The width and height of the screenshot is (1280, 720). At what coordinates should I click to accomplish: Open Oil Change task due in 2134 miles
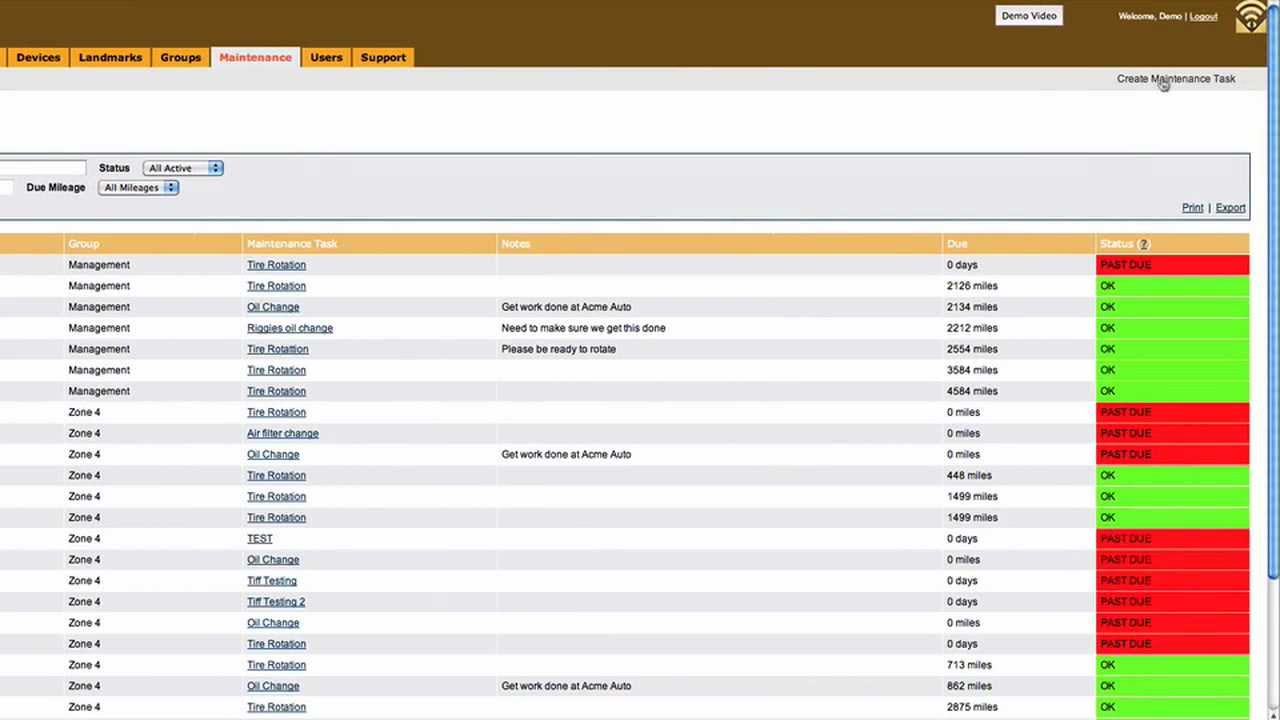tap(273, 307)
